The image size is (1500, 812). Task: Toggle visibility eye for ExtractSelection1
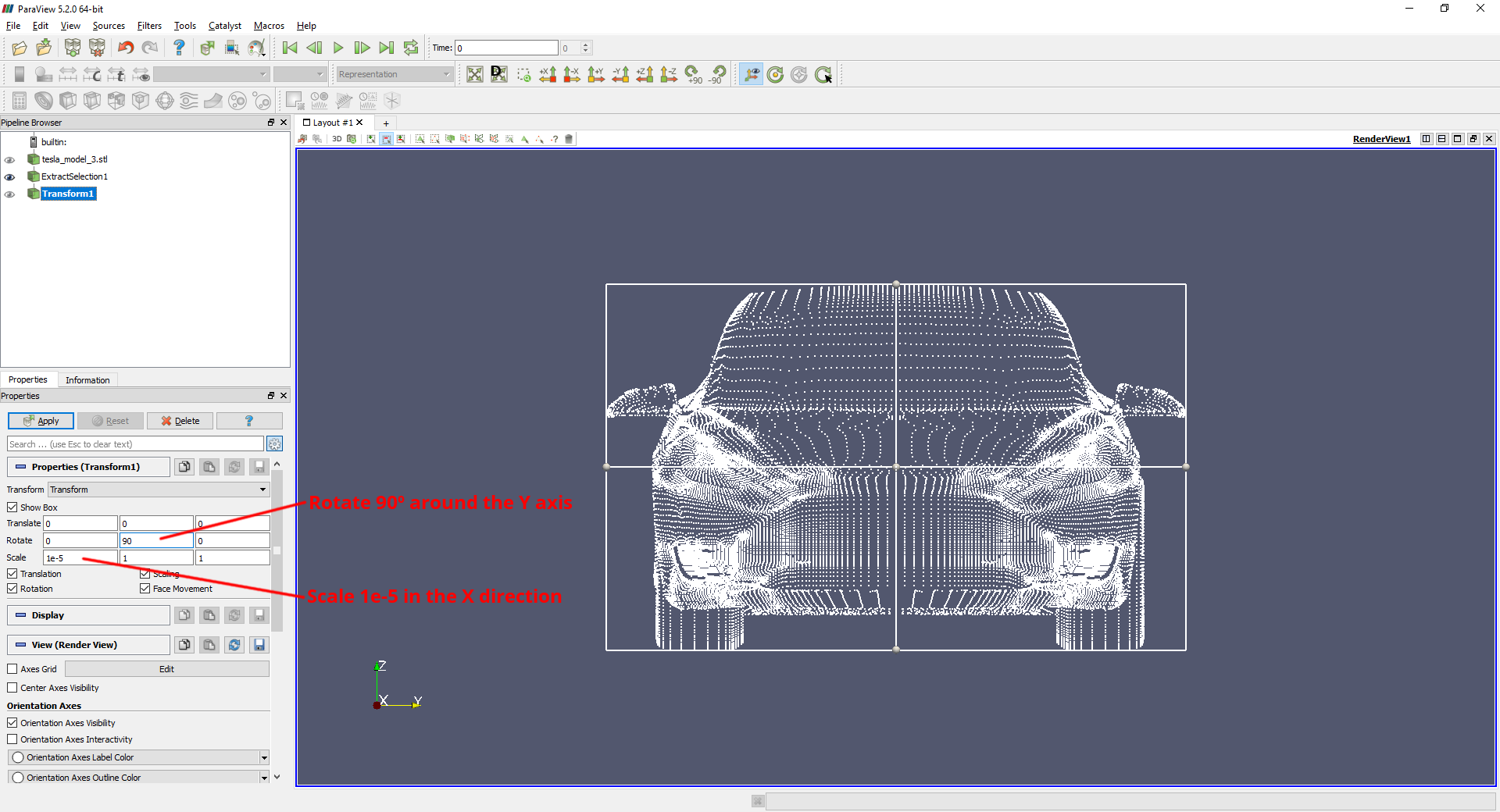tap(10, 177)
